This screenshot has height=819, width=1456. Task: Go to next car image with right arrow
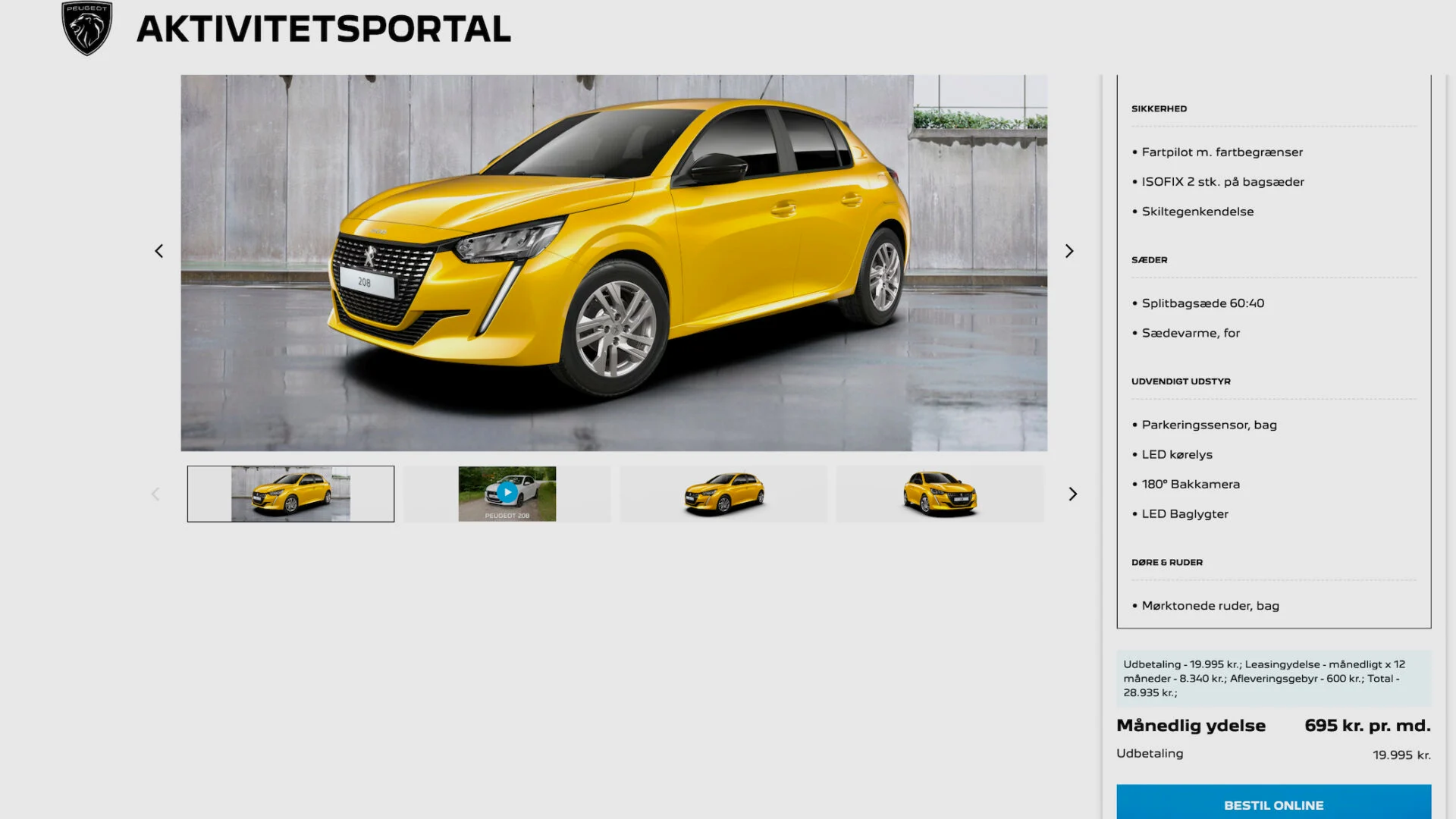tap(1069, 251)
